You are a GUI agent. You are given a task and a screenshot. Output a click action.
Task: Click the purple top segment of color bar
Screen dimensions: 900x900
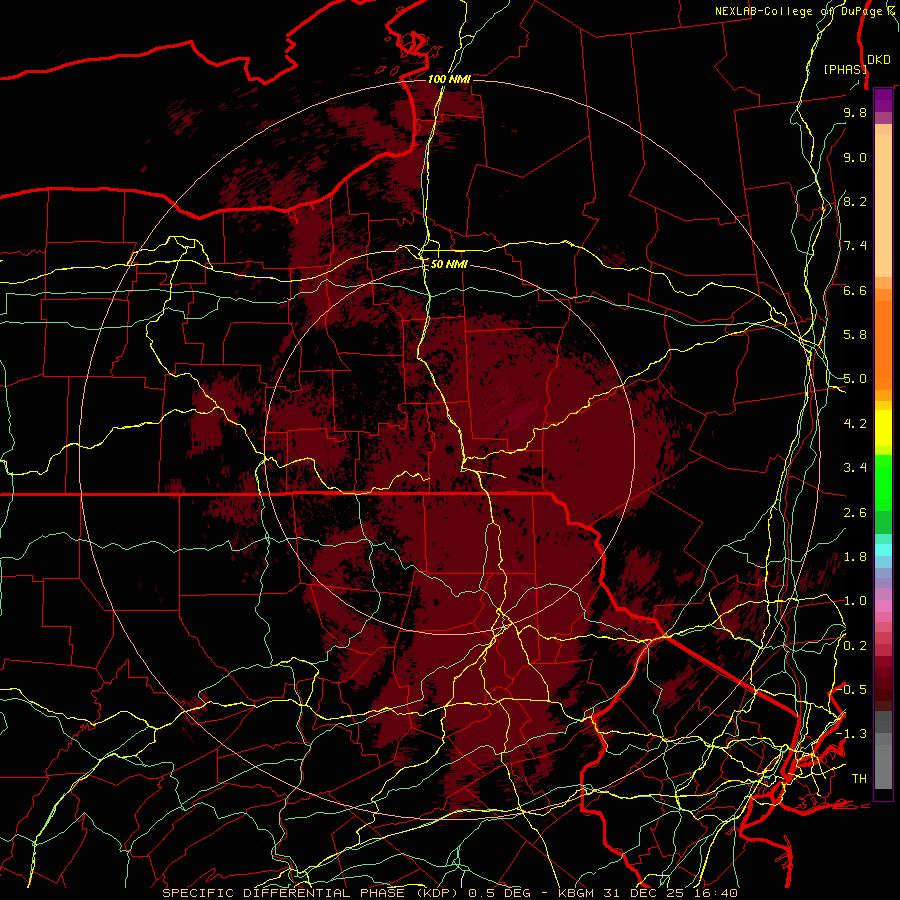tap(883, 100)
